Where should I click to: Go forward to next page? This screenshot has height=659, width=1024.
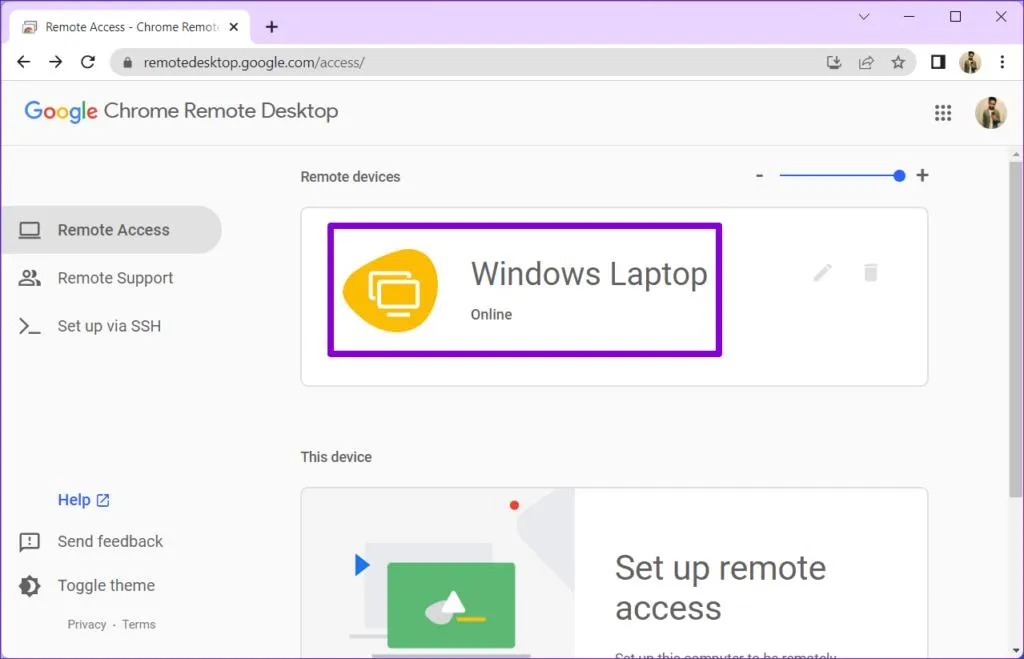point(56,62)
